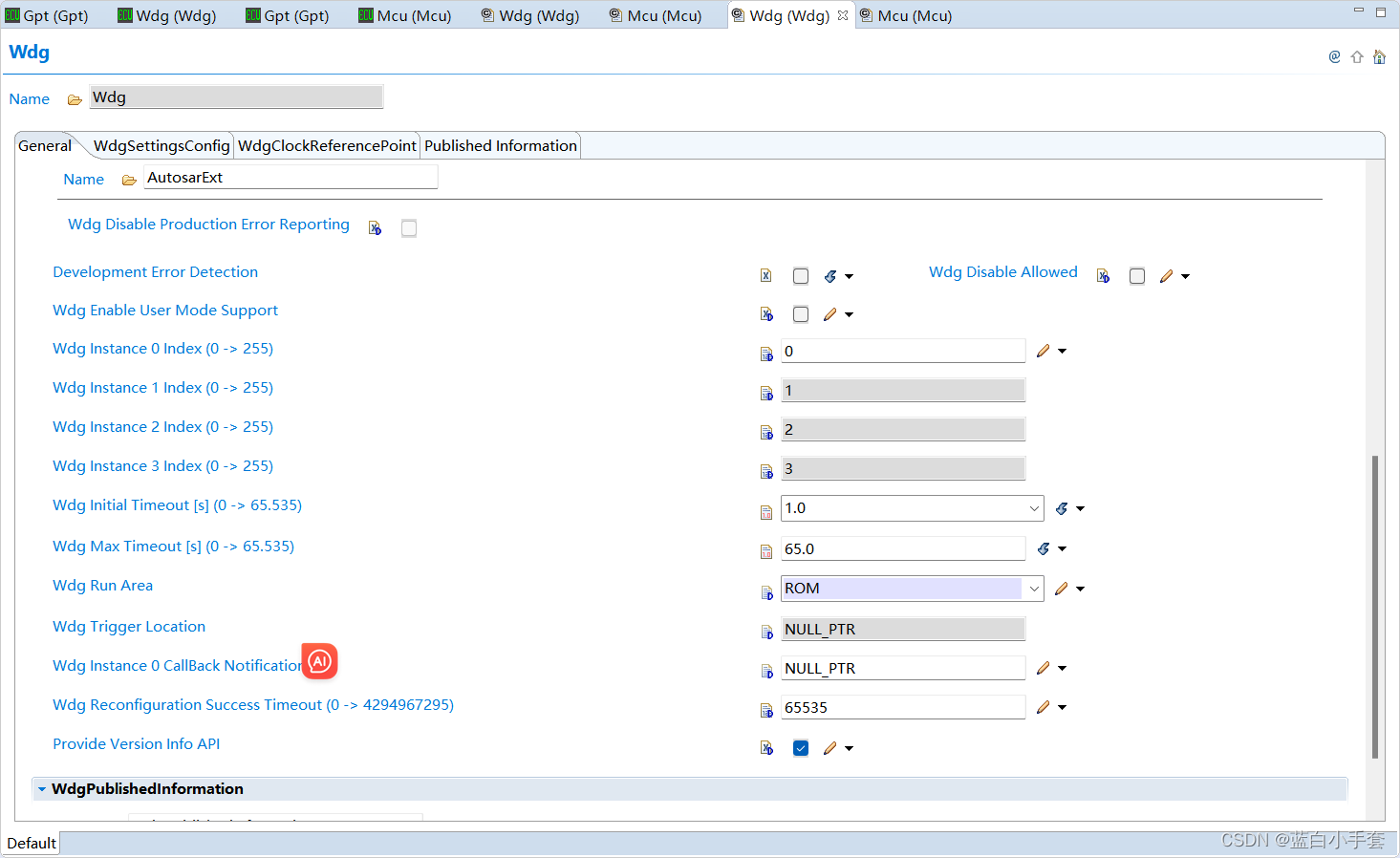Click the @ icon in the top-right toolbar
This screenshot has width=1400, height=858.
1335,57
